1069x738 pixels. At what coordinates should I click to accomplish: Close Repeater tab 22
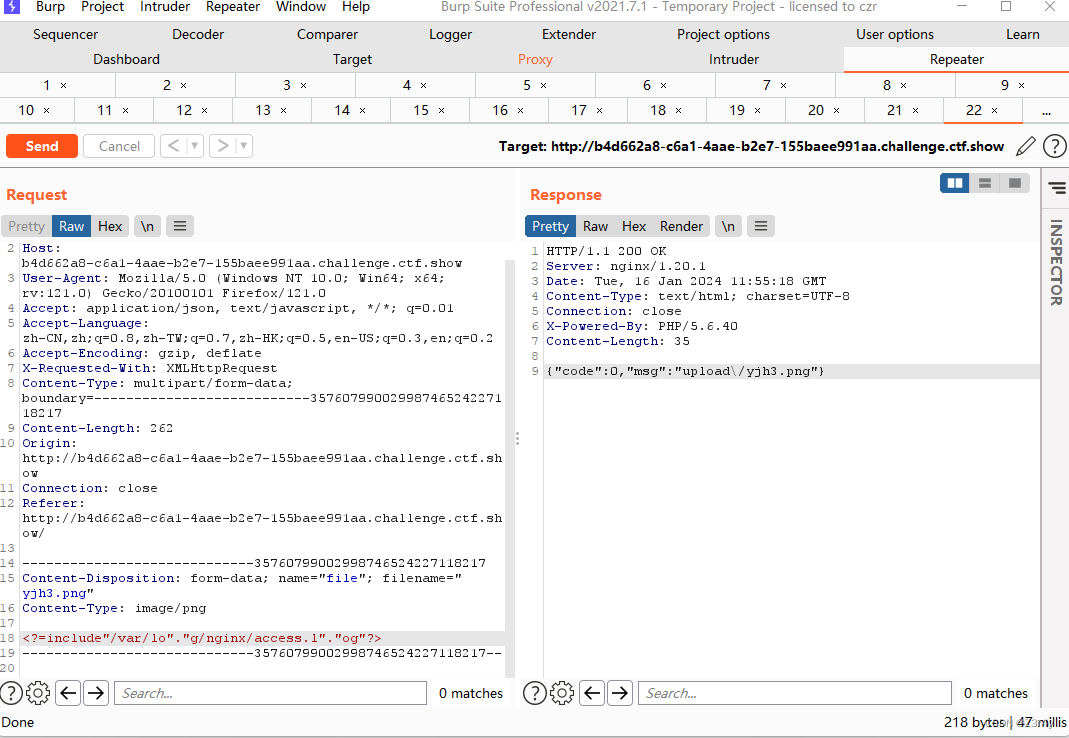[x=995, y=110]
